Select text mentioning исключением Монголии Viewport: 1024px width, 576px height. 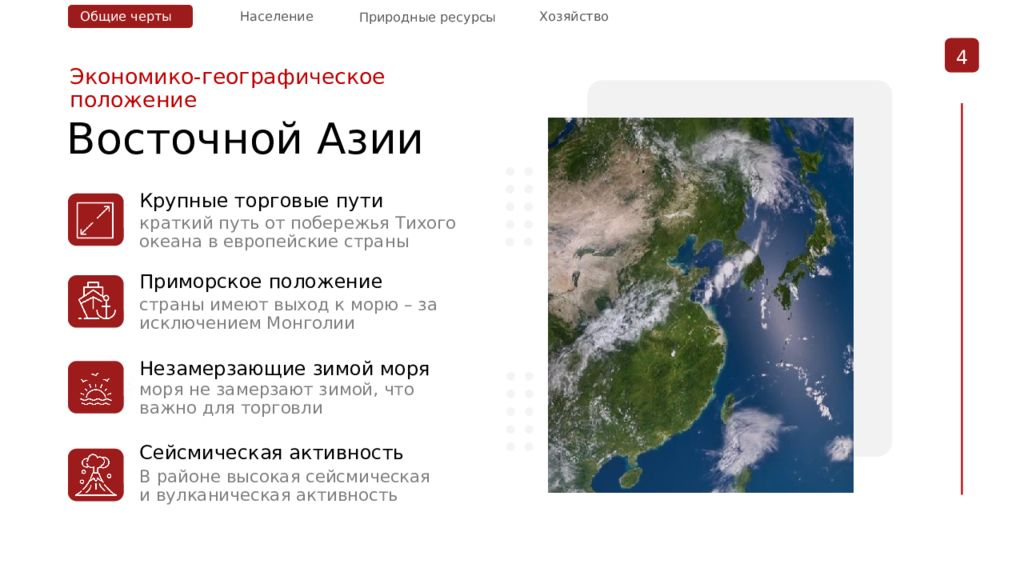(x=288, y=313)
